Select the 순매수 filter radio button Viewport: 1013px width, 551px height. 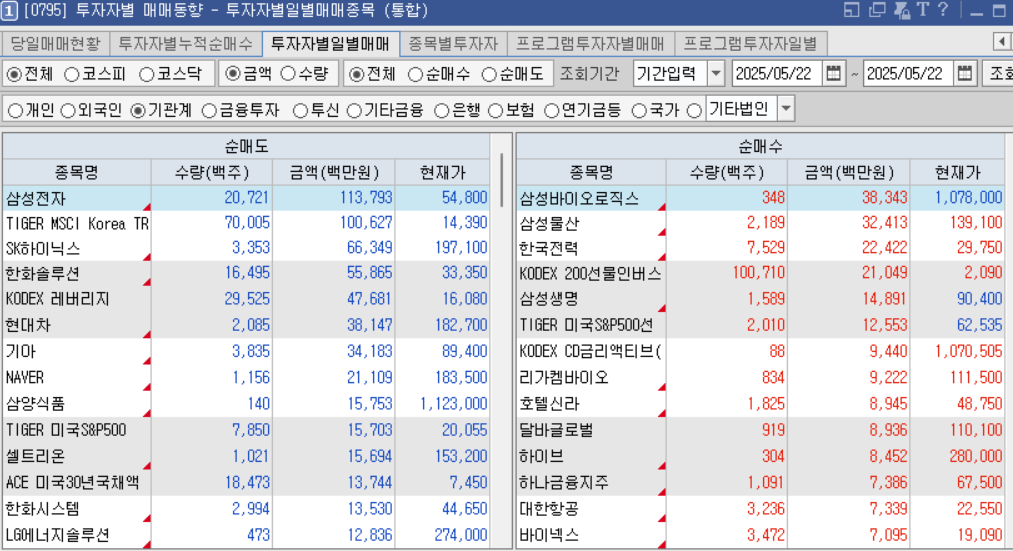(x=415, y=74)
